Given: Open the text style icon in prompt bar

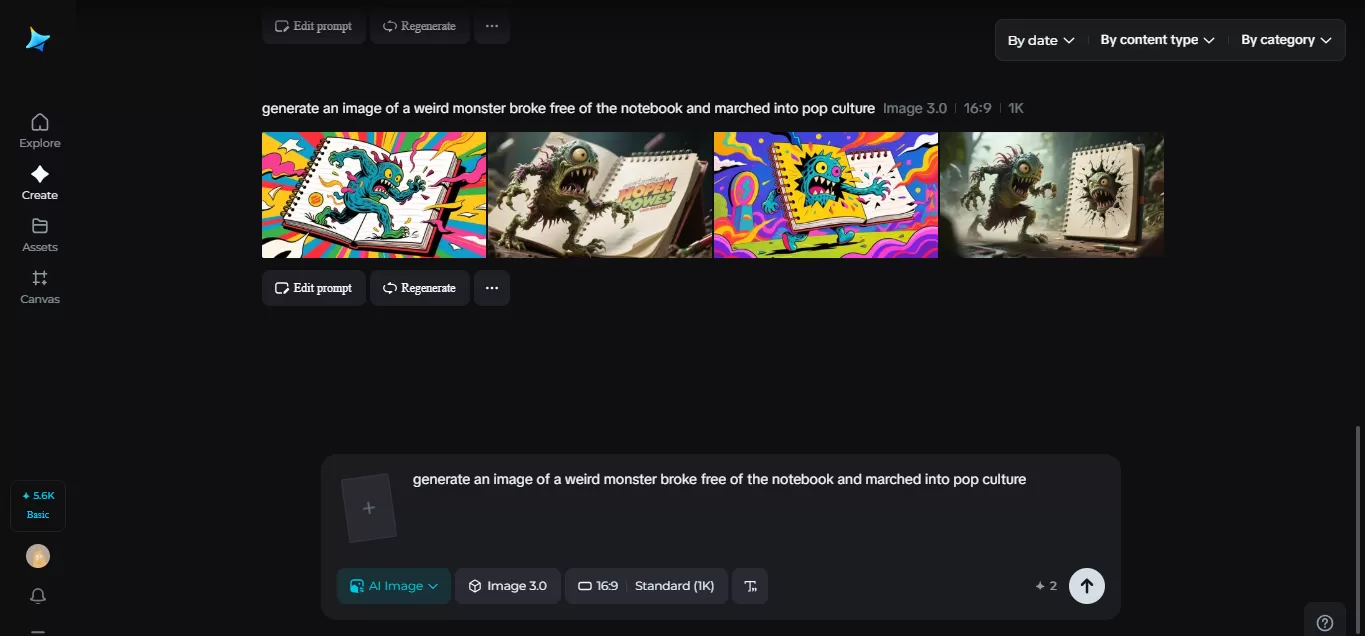Looking at the screenshot, I should click(750, 586).
